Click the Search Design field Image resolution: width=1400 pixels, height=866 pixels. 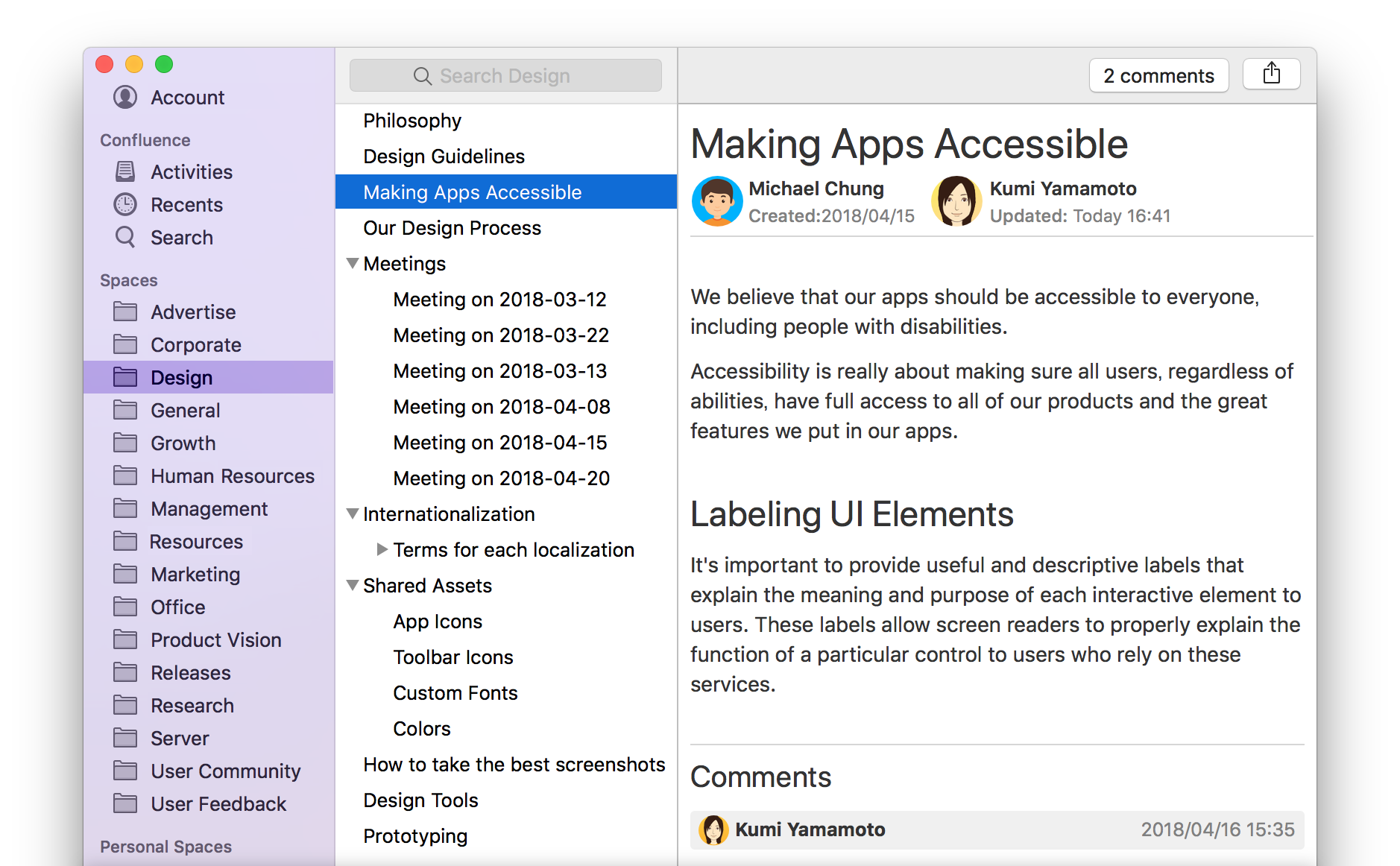(x=505, y=75)
